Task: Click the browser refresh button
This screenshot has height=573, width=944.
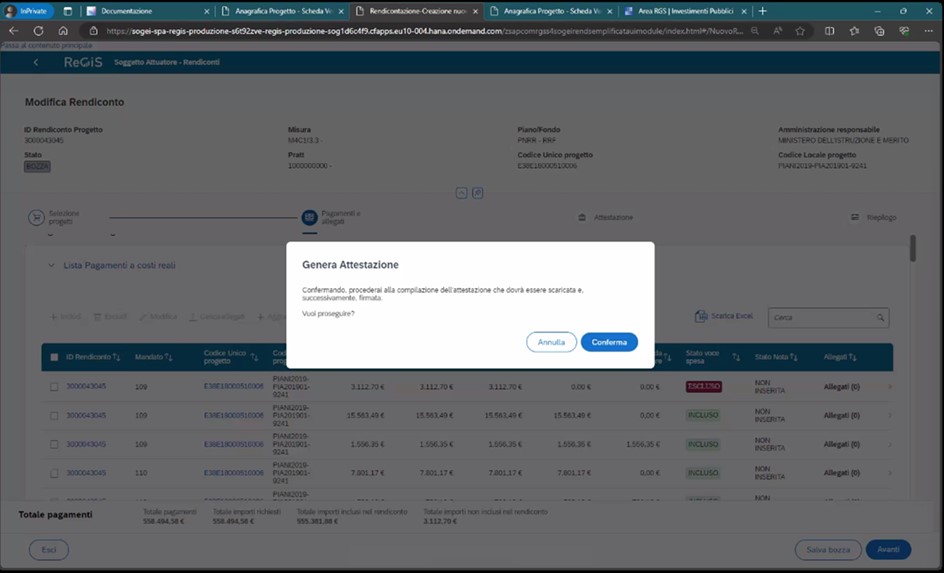Action: point(39,31)
